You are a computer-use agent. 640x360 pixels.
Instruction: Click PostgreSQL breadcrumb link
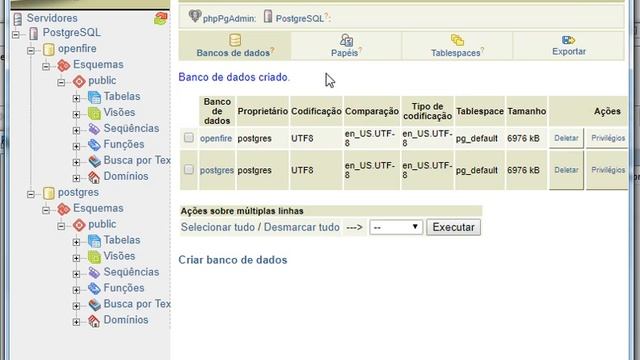(x=300, y=19)
